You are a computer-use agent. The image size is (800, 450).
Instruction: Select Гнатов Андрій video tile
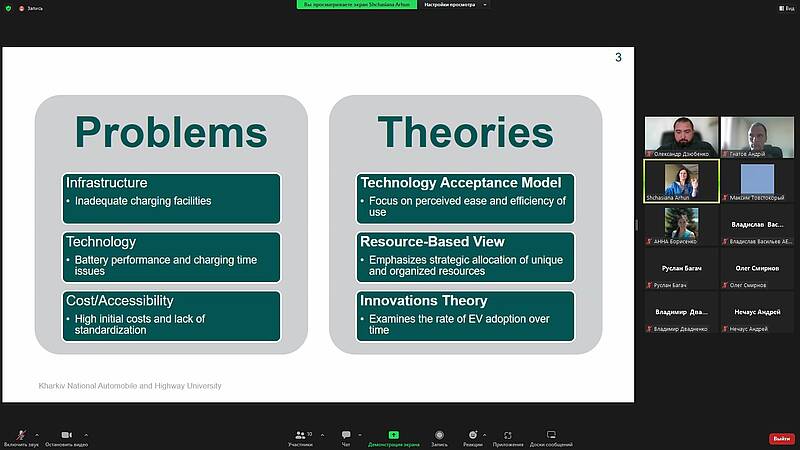[x=757, y=137]
